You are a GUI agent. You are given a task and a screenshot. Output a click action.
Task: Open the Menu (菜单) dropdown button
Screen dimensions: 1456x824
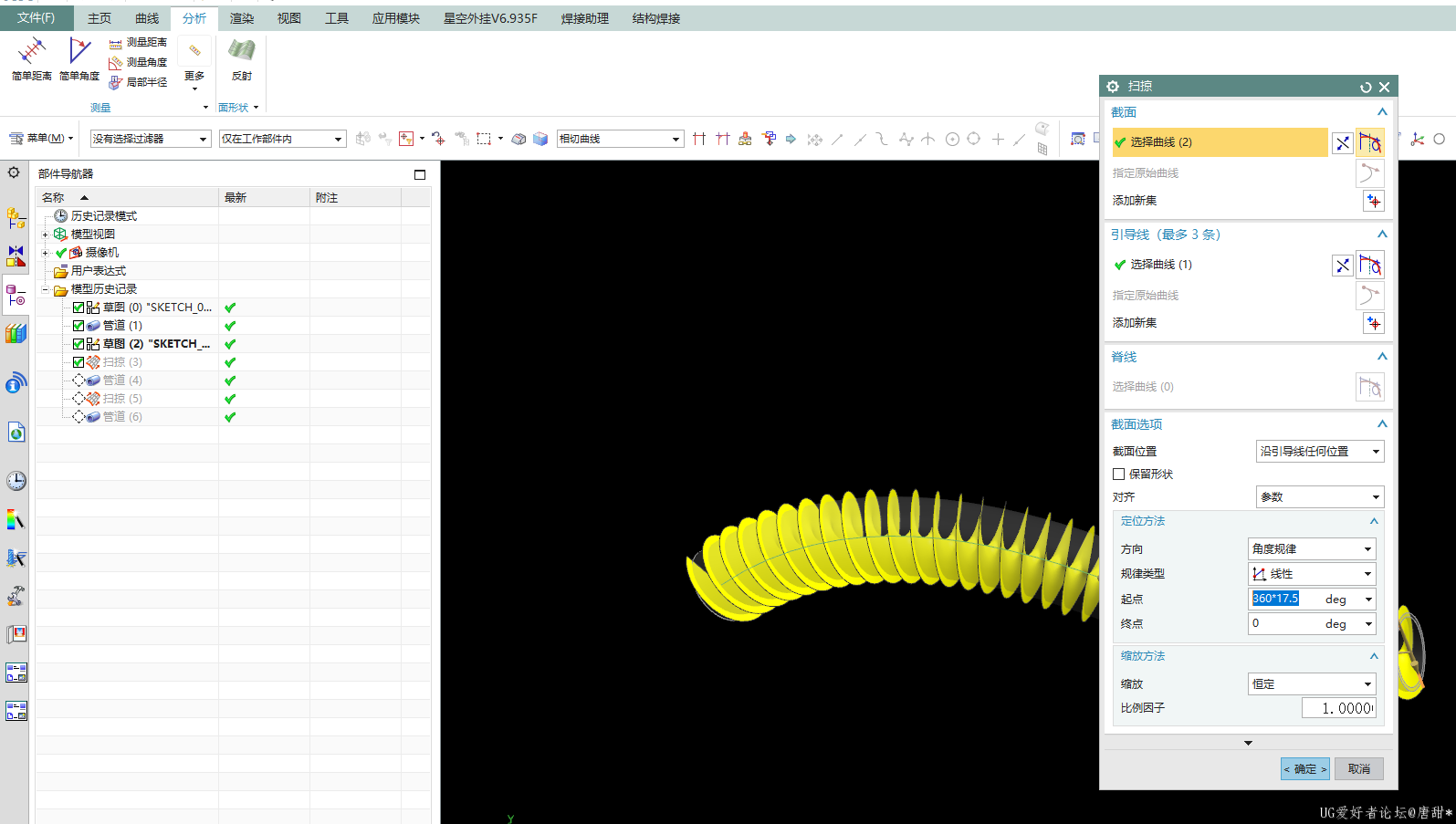point(41,139)
